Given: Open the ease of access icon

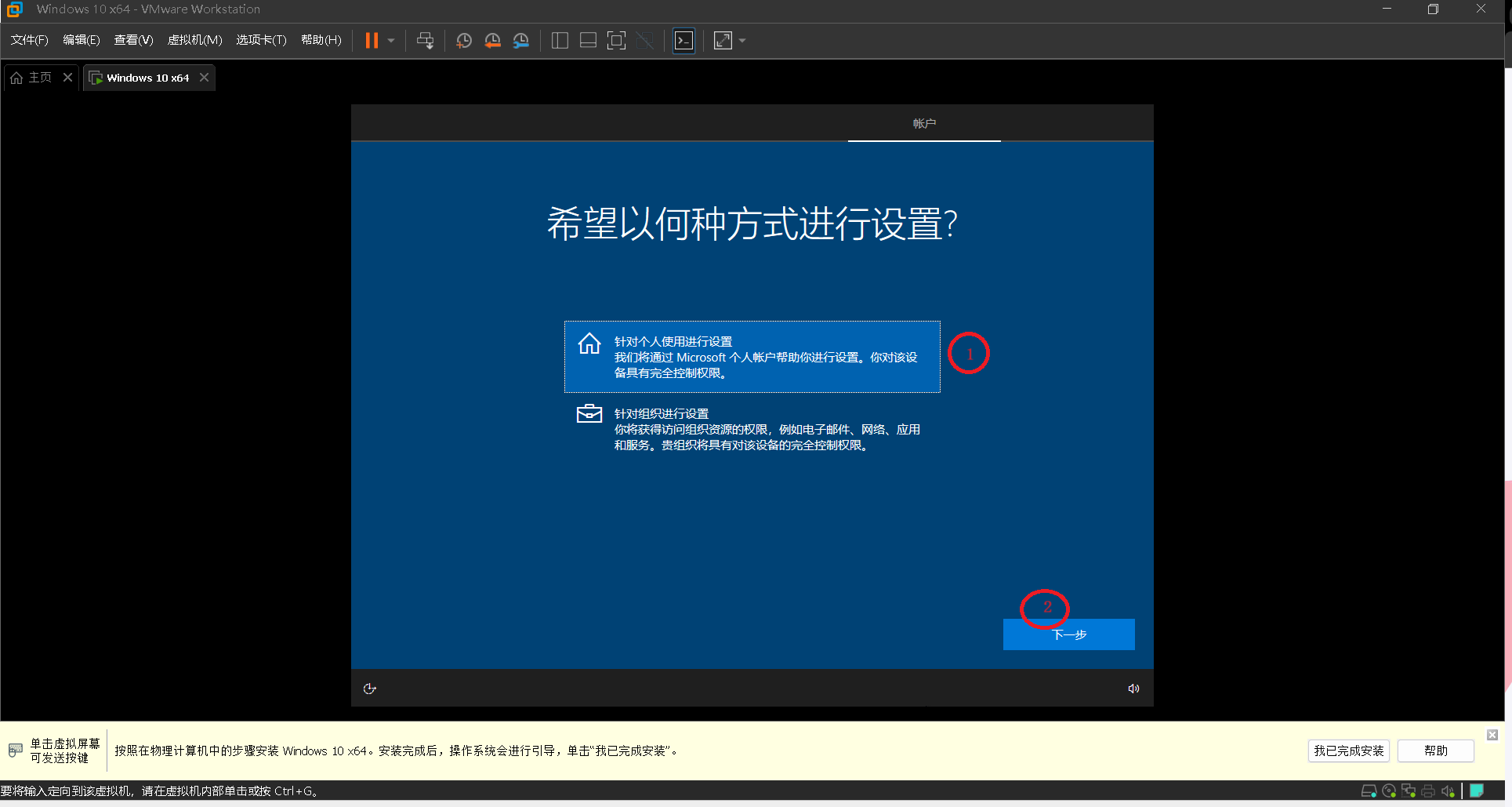Looking at the screenshot, I should [x=370, y=689].
